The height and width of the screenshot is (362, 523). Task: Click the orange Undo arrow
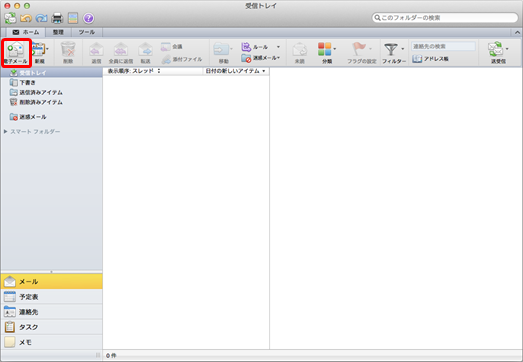click(x=26, y=18)
